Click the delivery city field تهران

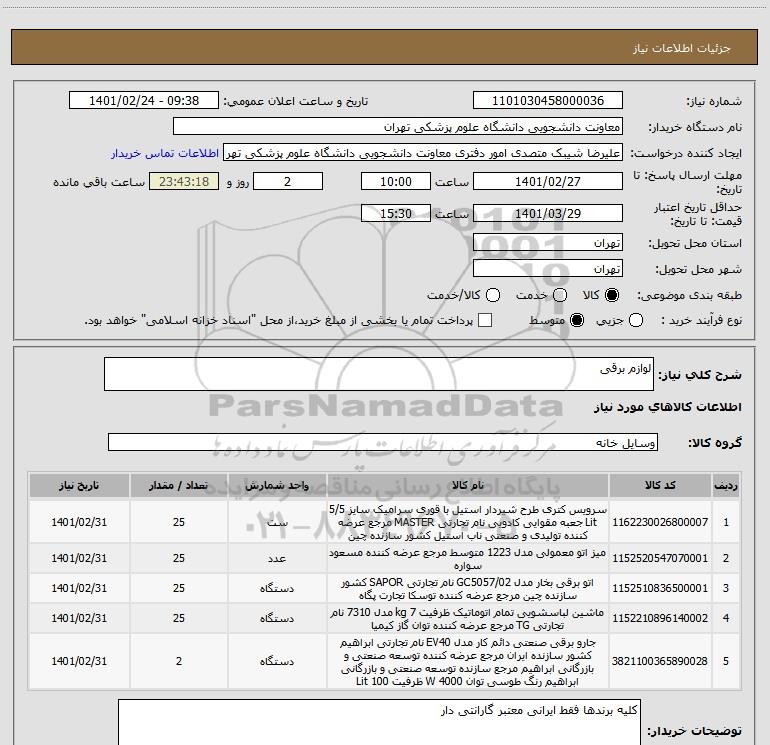coord(548,268)
